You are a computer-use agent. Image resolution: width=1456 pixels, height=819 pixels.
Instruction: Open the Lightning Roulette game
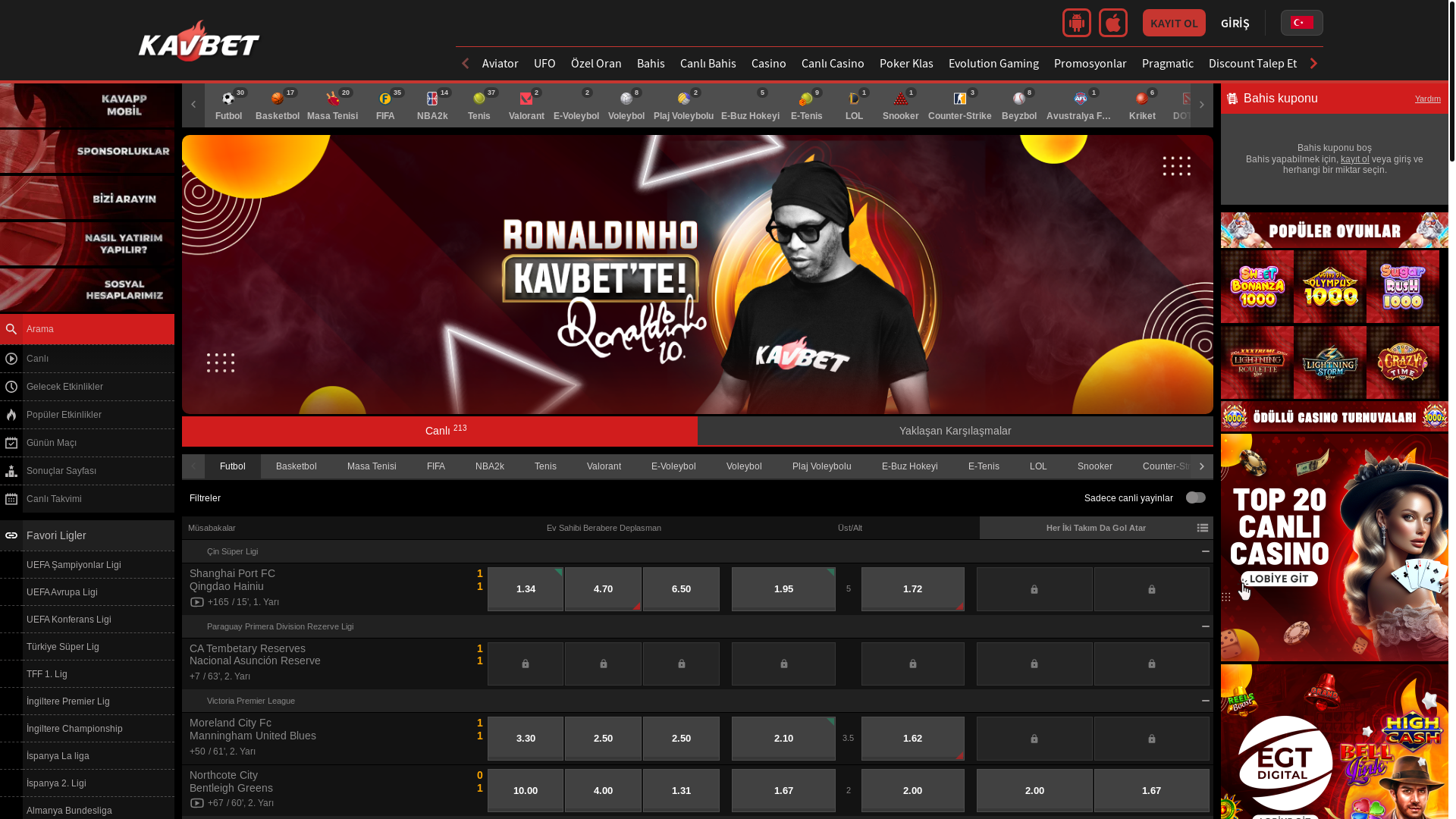(x=1257, y=362)
